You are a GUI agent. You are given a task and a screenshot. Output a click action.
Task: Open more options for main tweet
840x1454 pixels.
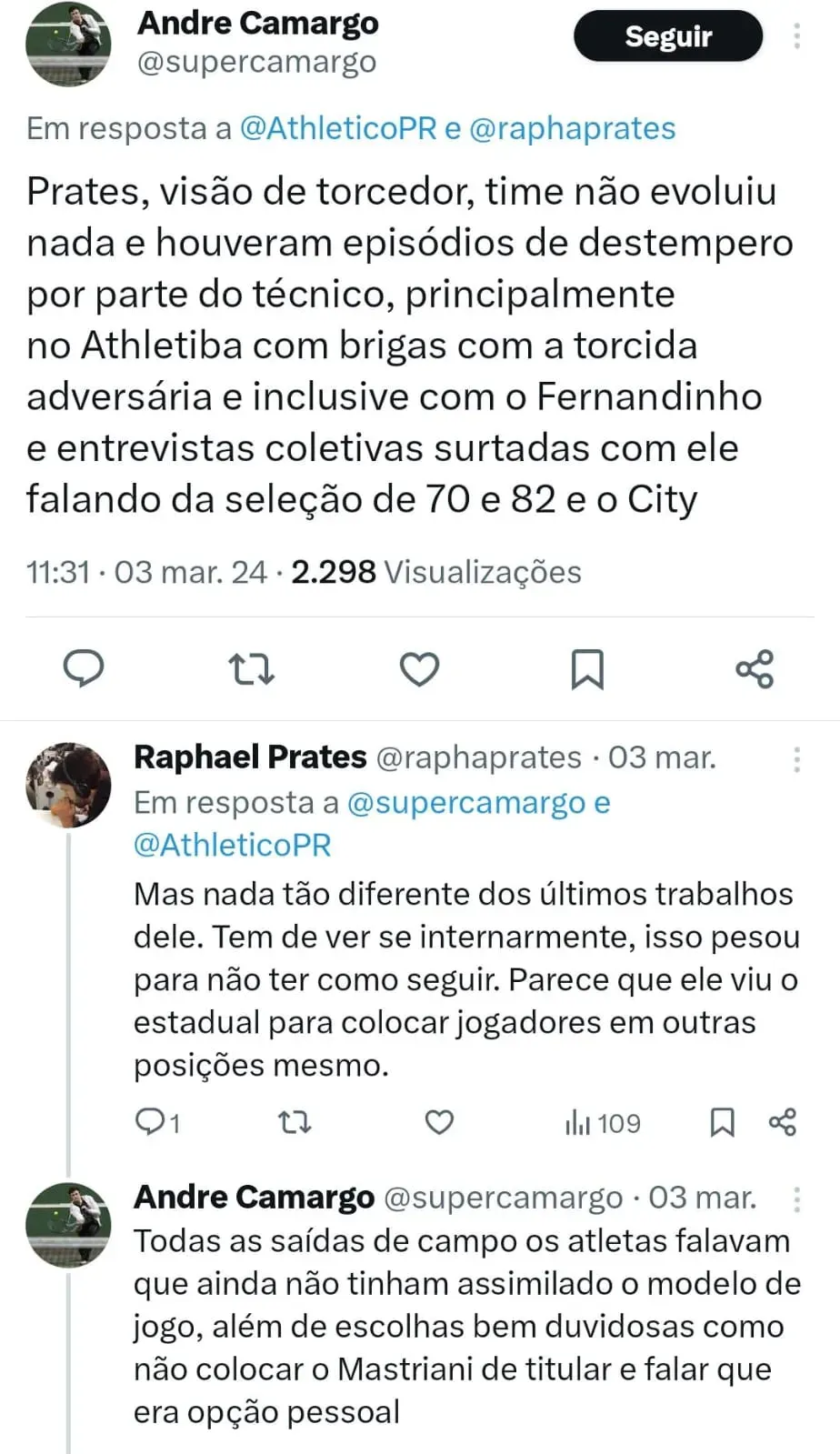pyautogui.click(x=796, y=35)
